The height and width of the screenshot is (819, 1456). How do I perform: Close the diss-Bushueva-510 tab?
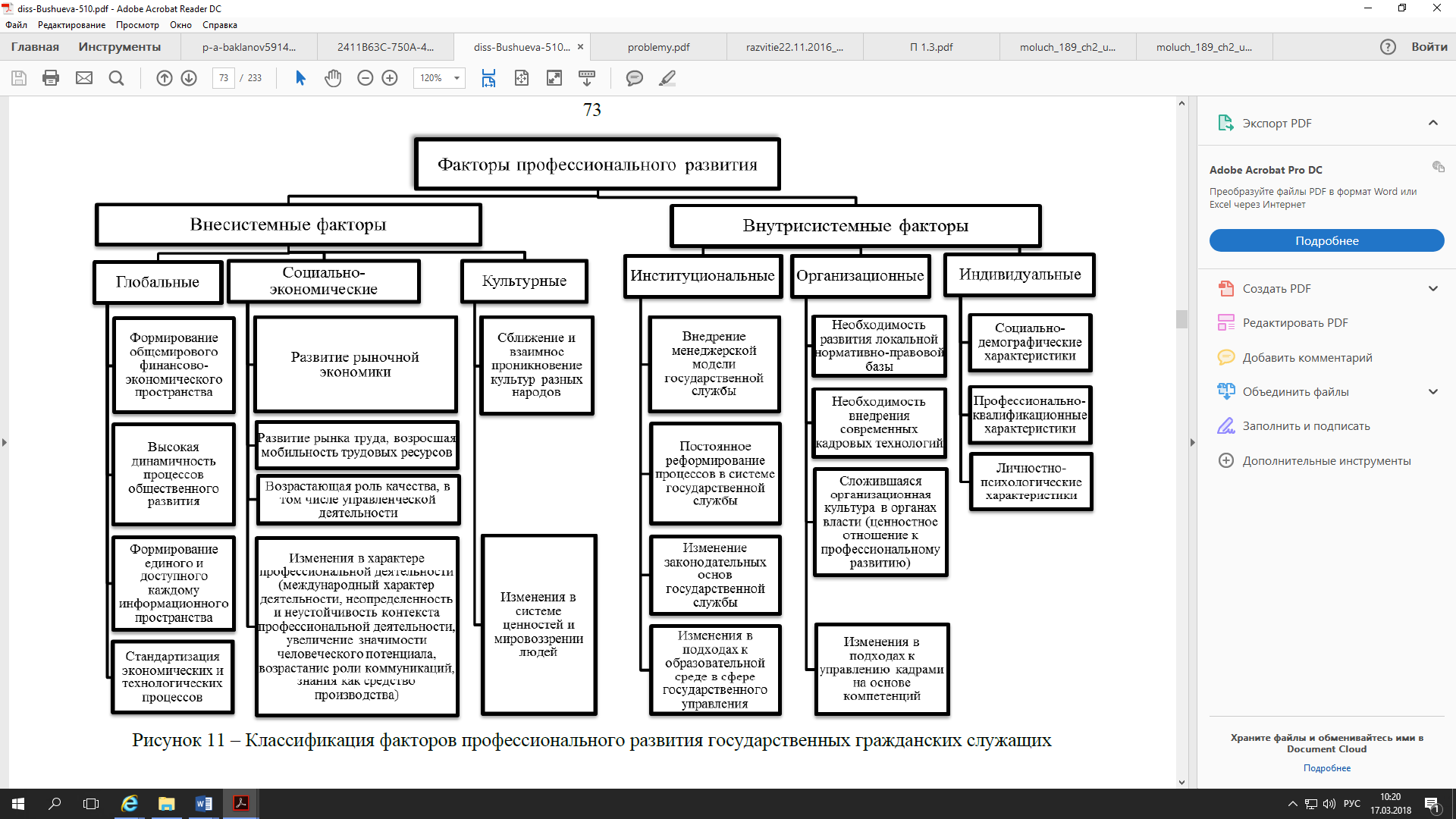pos(580,47)
